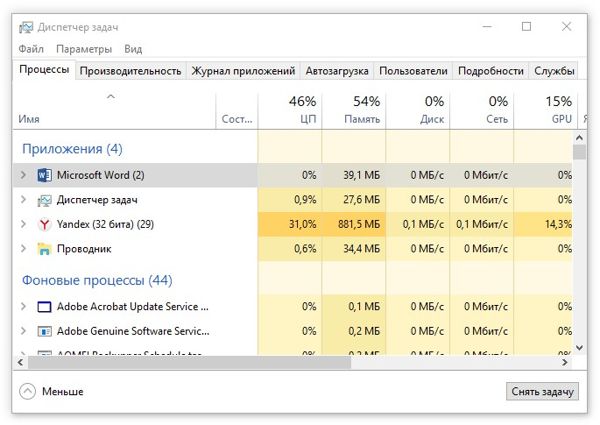Select the Yandex (32 бита) (29) row name
Screen dimensions: 600x425
105,224
